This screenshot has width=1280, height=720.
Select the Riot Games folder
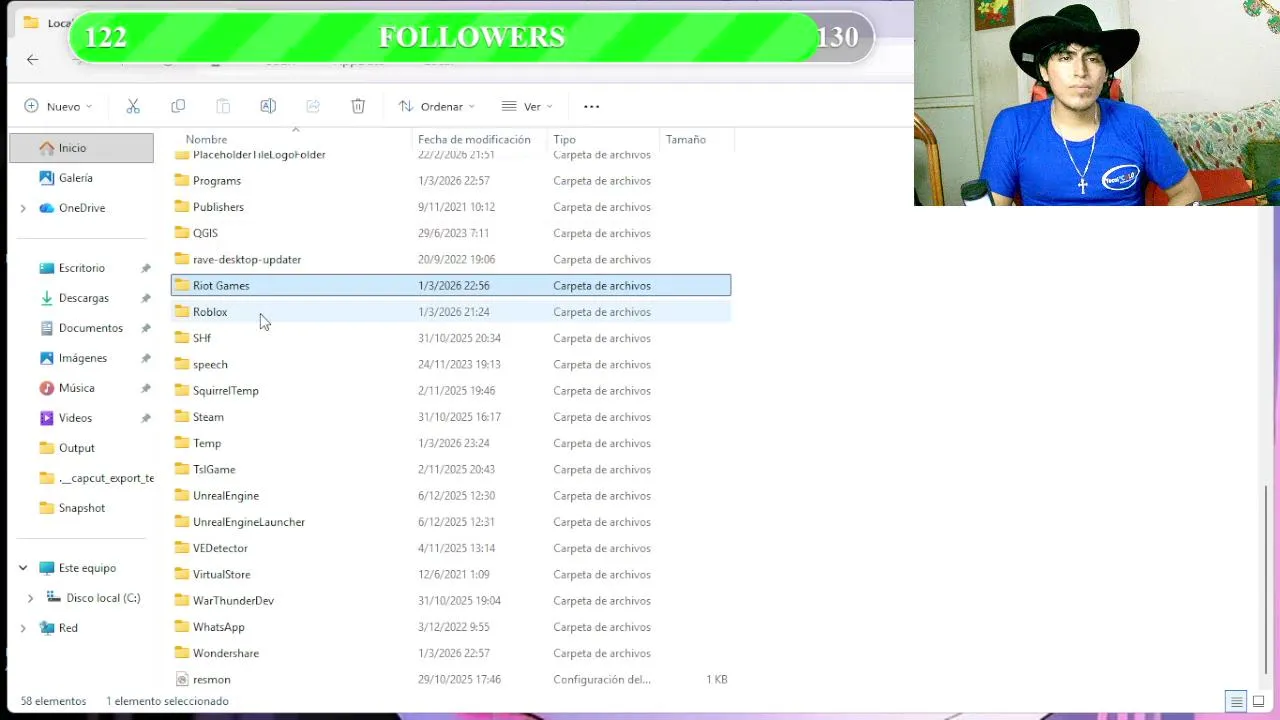(451, 286)
